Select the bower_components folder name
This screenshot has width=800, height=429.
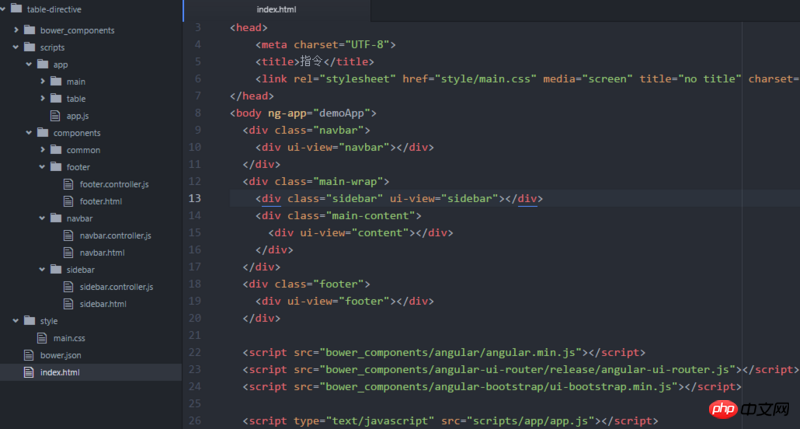(78, 31)
